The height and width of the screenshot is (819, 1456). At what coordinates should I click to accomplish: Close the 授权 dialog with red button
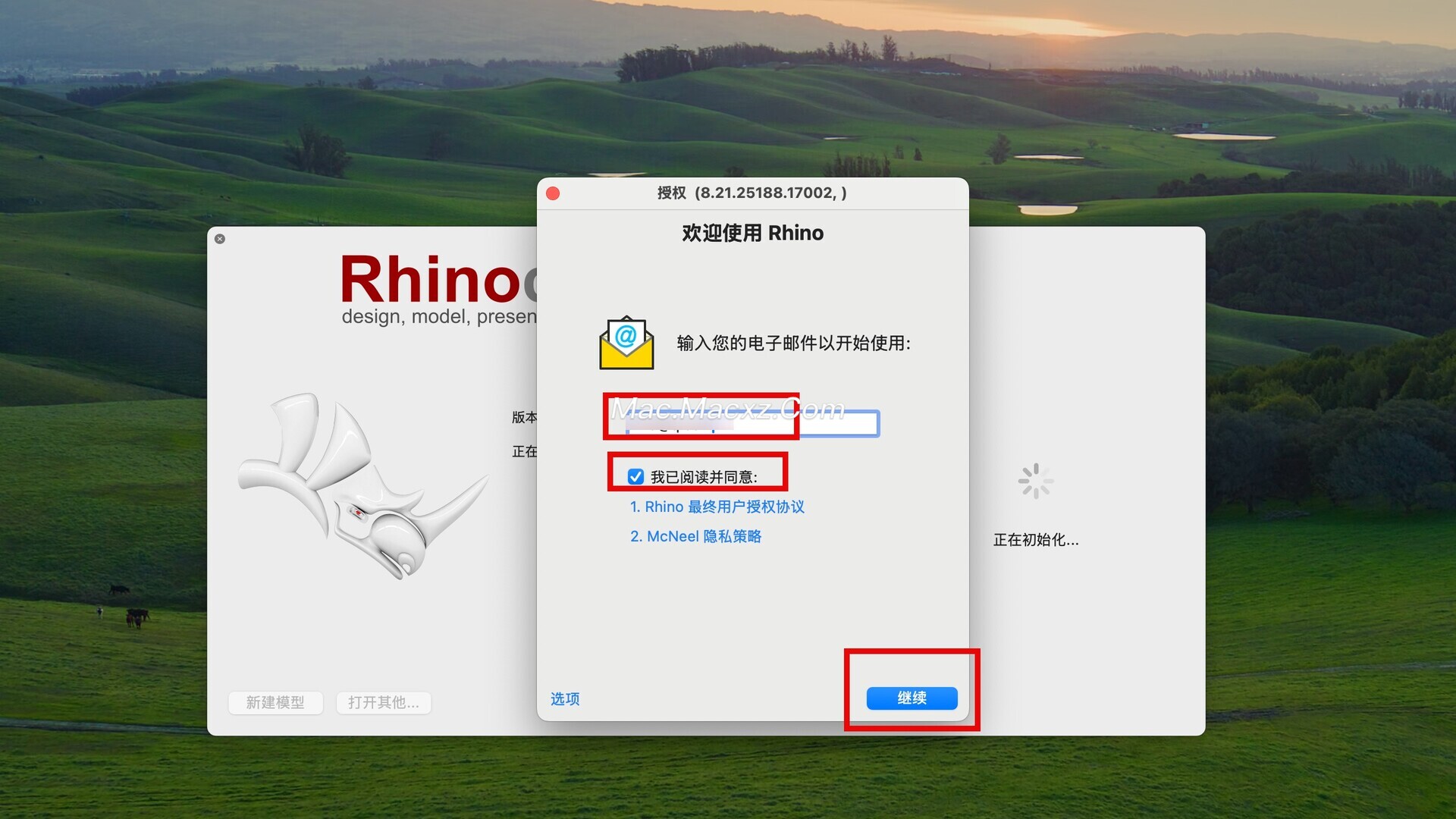pos(553,193)
